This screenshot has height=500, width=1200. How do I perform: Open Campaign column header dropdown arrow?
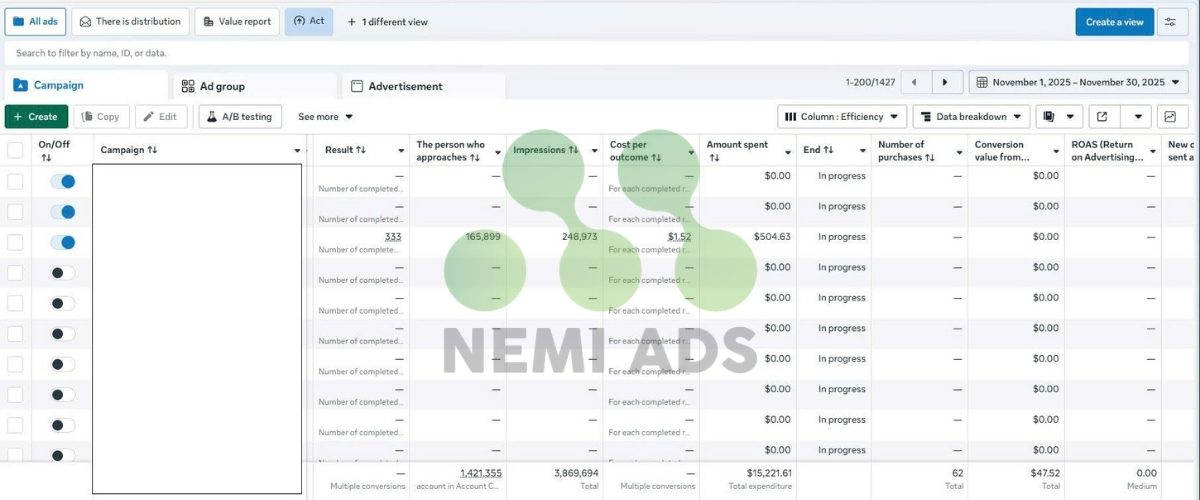(297, 151)
